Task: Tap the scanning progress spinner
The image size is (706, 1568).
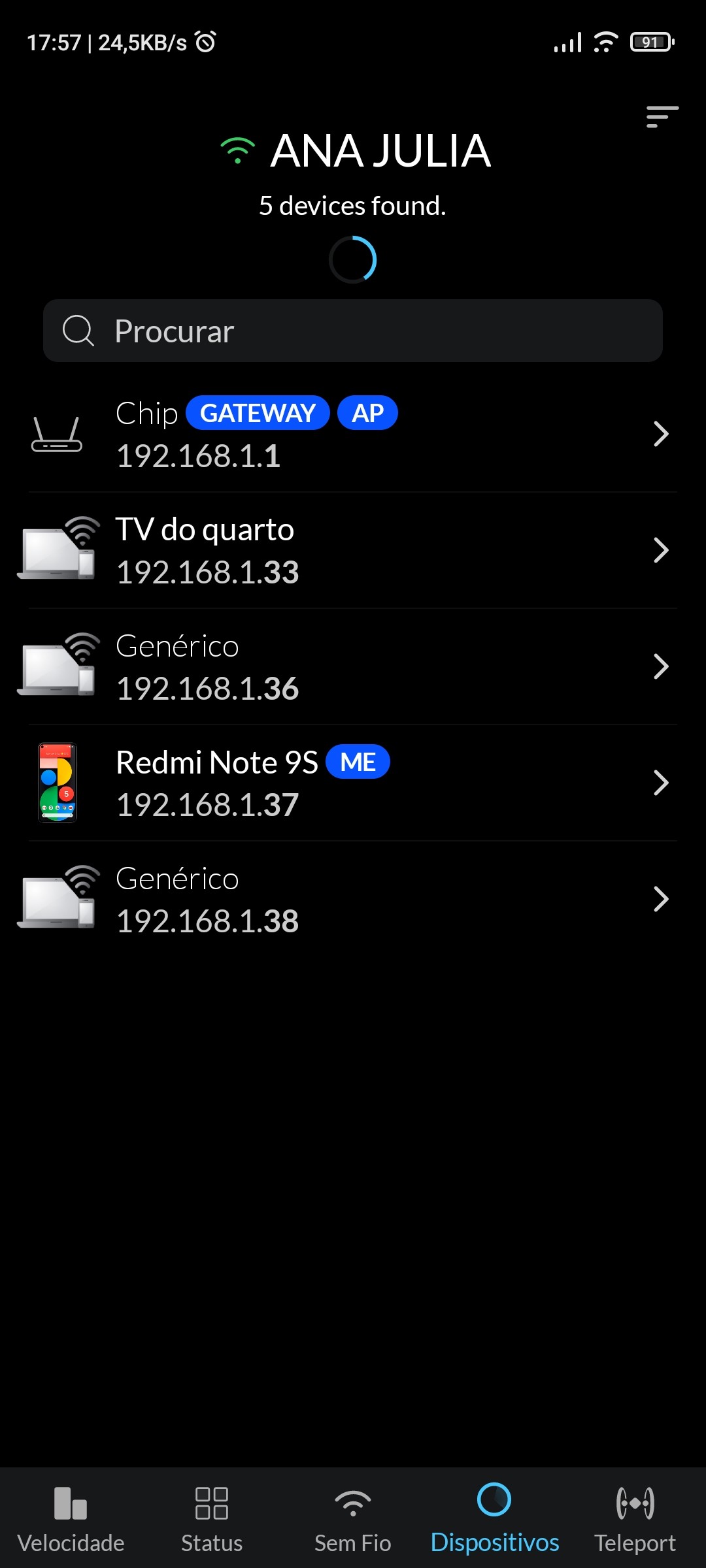Action: (353, 260)
